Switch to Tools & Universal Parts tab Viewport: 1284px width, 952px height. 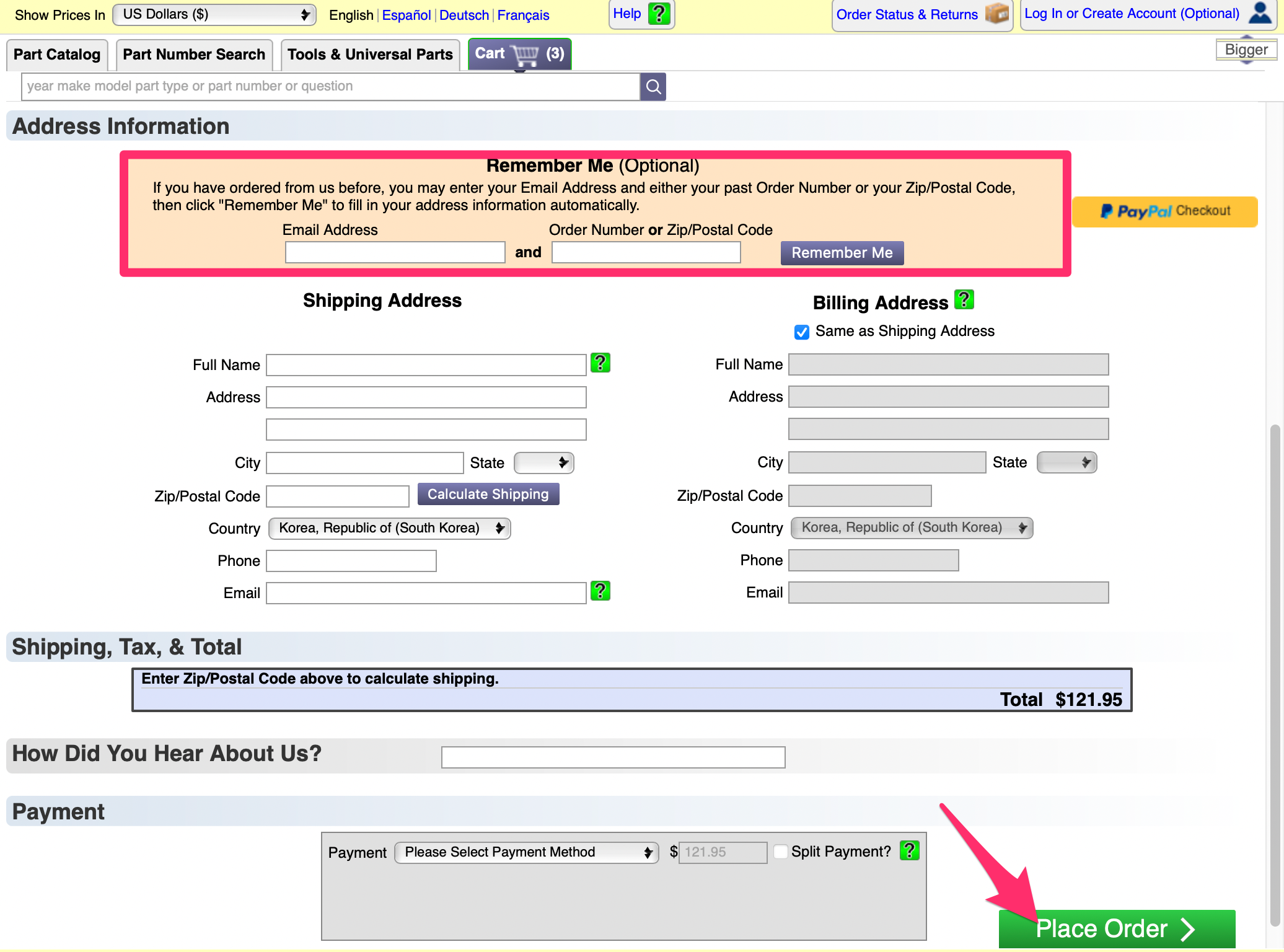pyautogui.click(x=370, y=55)
